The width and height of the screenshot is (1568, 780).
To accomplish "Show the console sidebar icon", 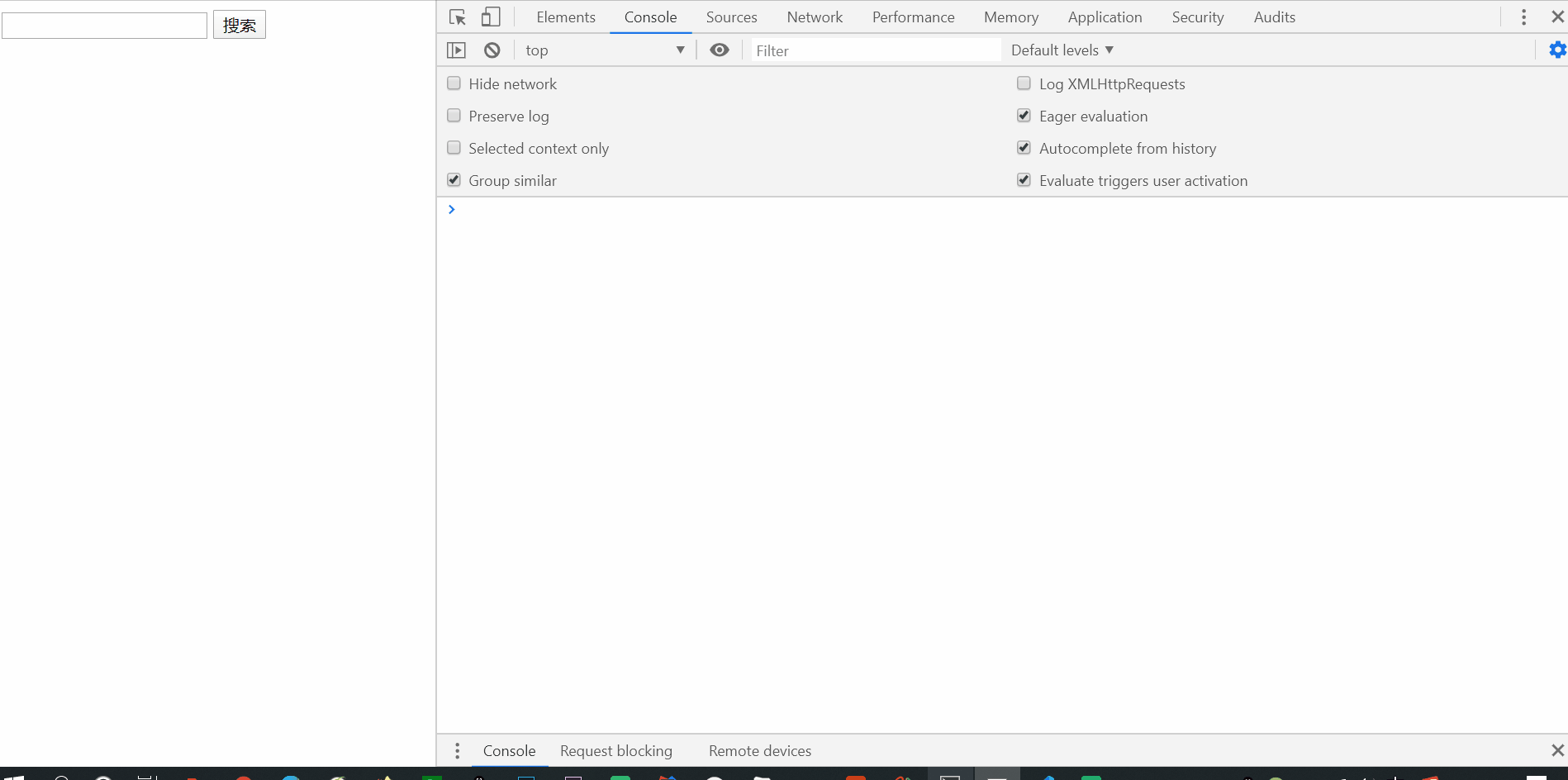I will pyautogui.click(x=456, y=50).
